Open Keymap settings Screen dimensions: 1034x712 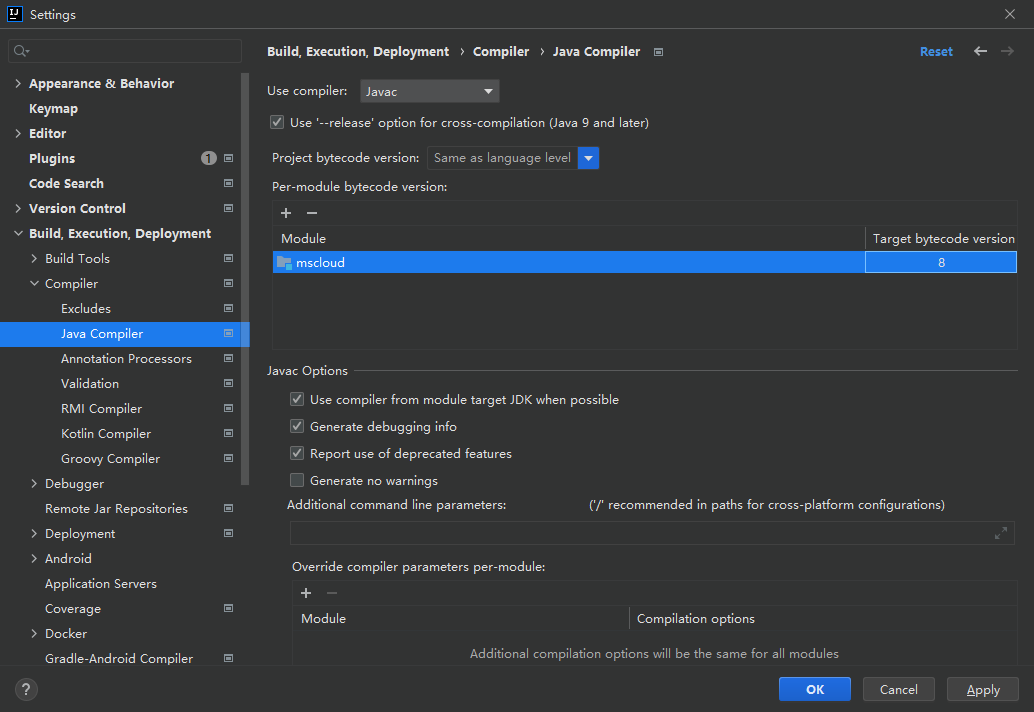53,109
